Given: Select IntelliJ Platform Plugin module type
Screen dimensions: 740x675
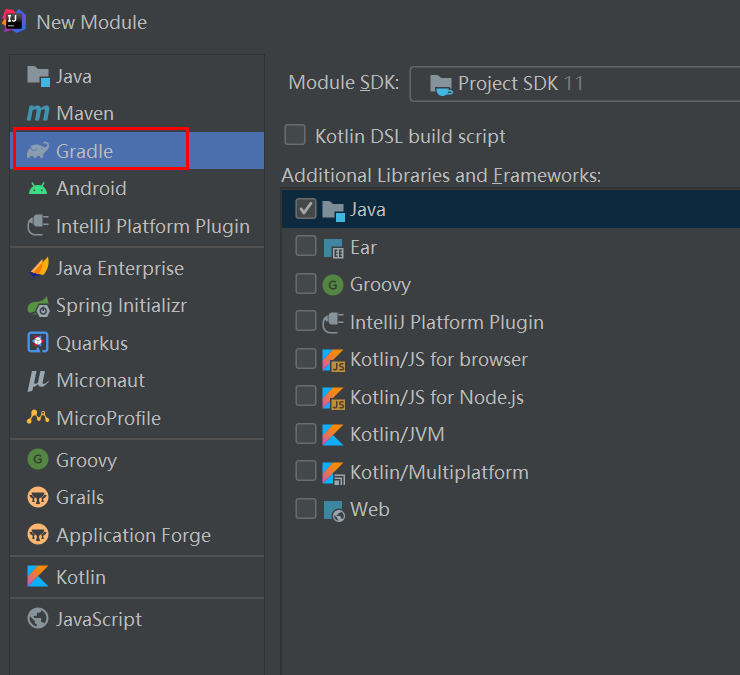Looking at the screenshot, I should tap(137, 226).
